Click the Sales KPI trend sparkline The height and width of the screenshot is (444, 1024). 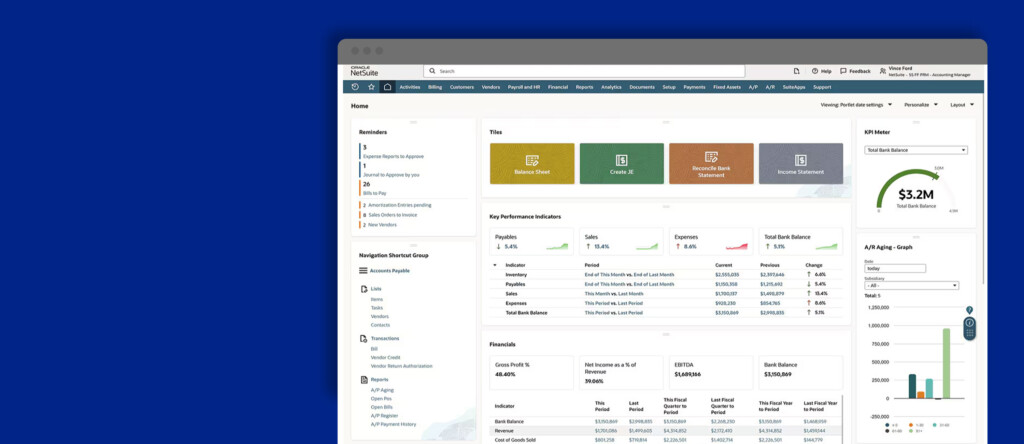[647, 246]
